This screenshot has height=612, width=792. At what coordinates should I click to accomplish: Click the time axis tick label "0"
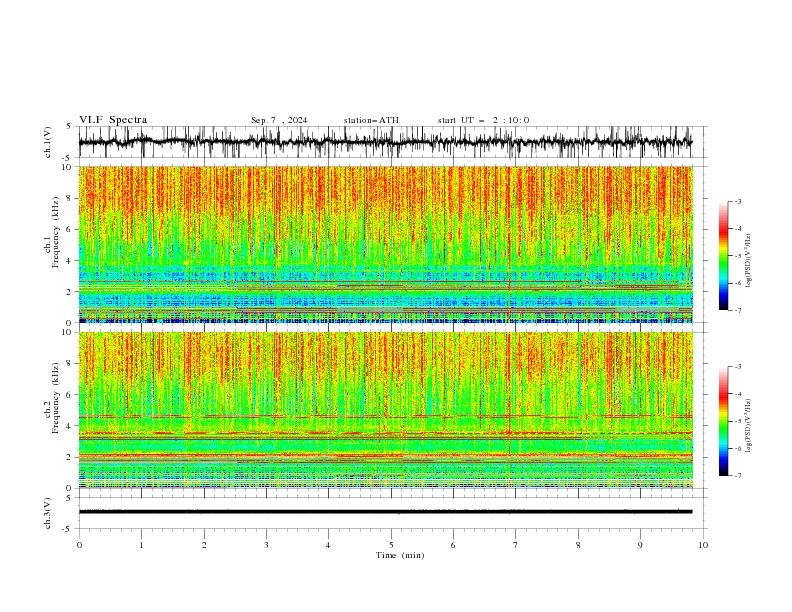coord(79,545)
